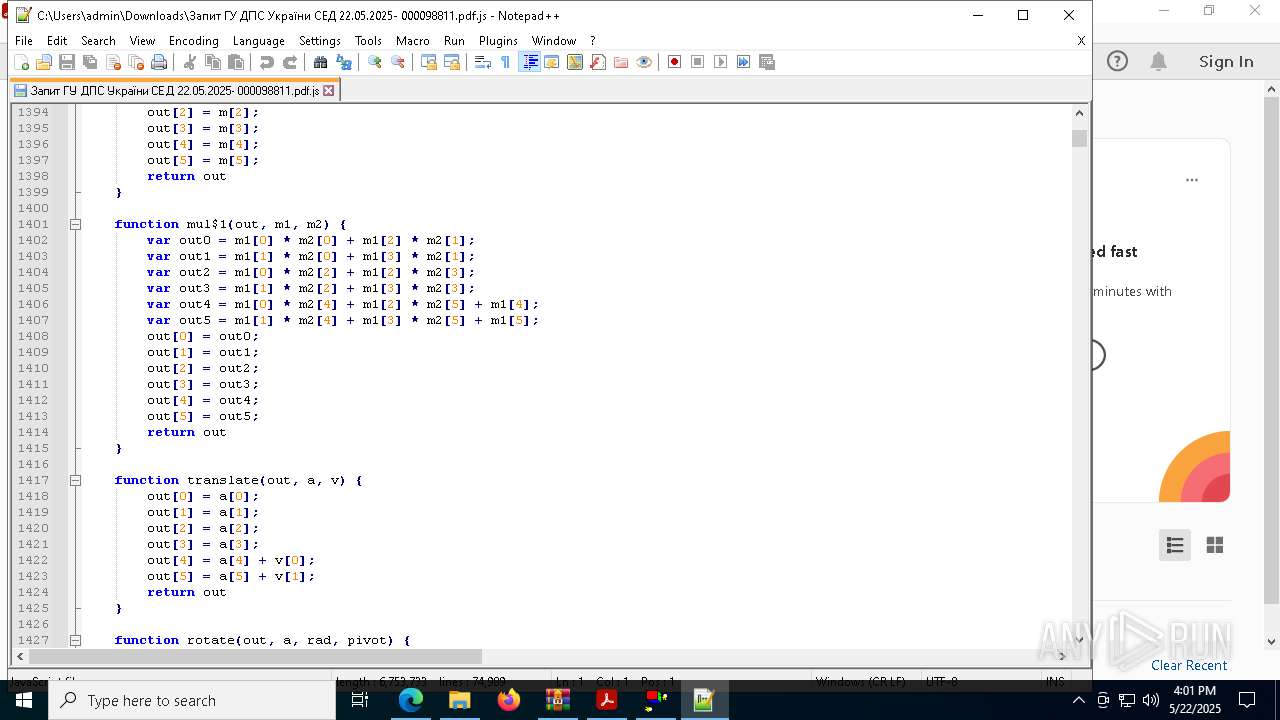Start macro recording with red dot icon
Image resolution: width=1280 pixels, height=720 pixels.
(675, 62)
